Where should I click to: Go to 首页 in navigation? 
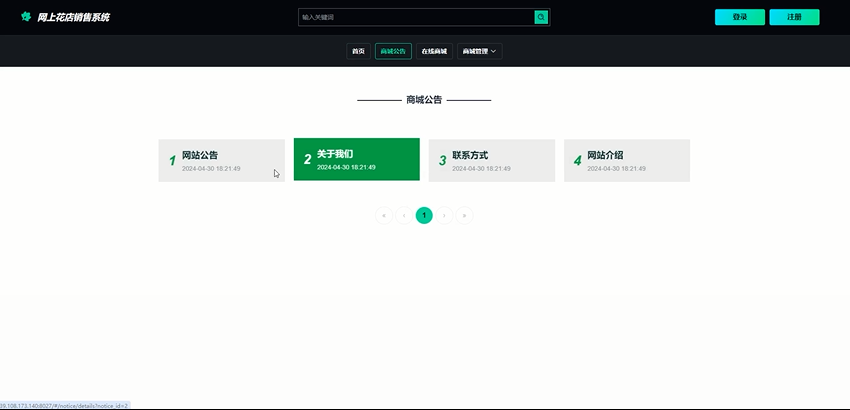coord(358,52)
